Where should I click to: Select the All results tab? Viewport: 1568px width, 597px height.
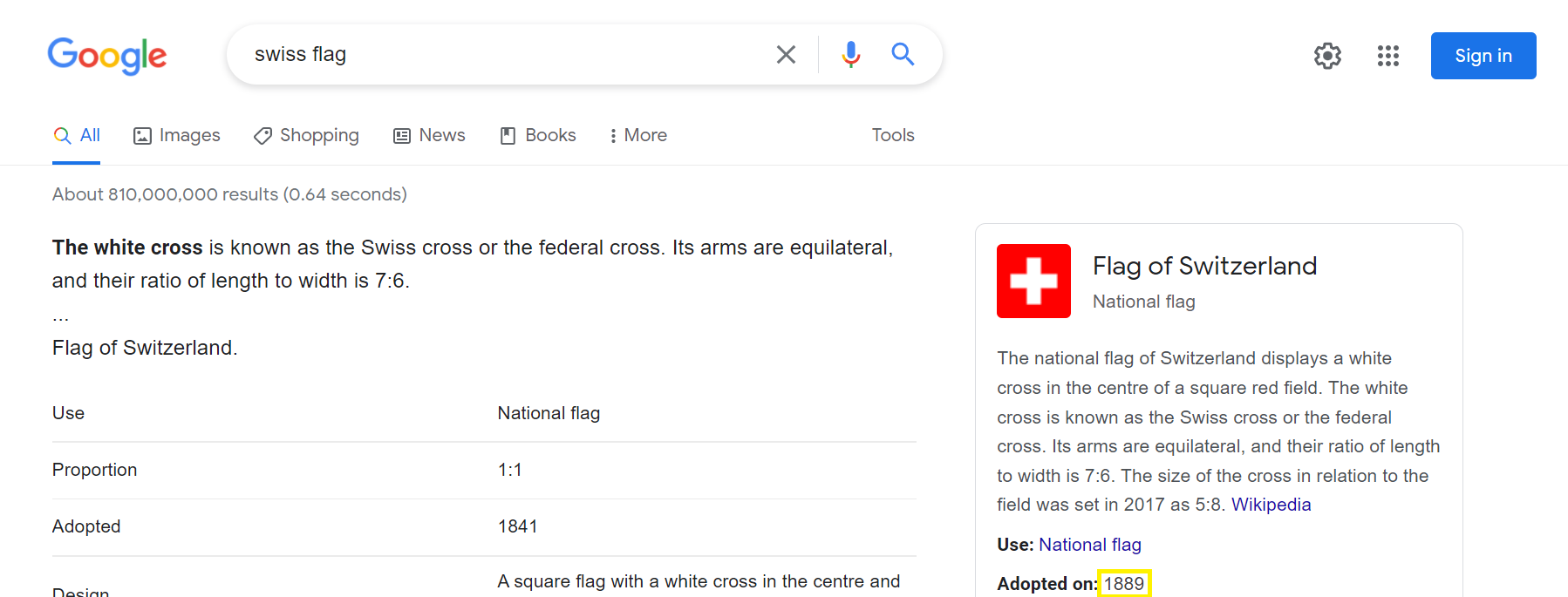pos(77,135)
